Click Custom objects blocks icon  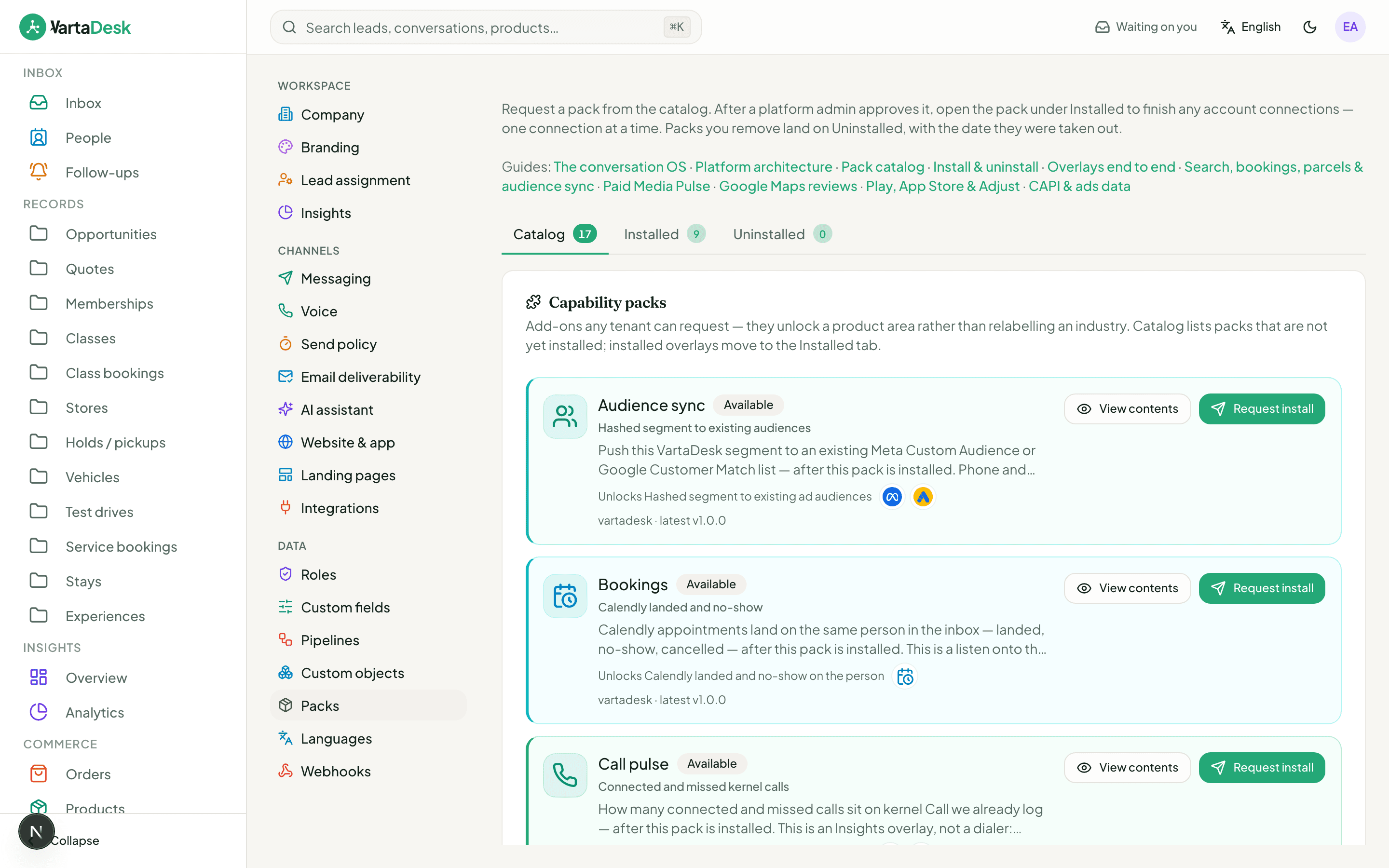(285, 672)
